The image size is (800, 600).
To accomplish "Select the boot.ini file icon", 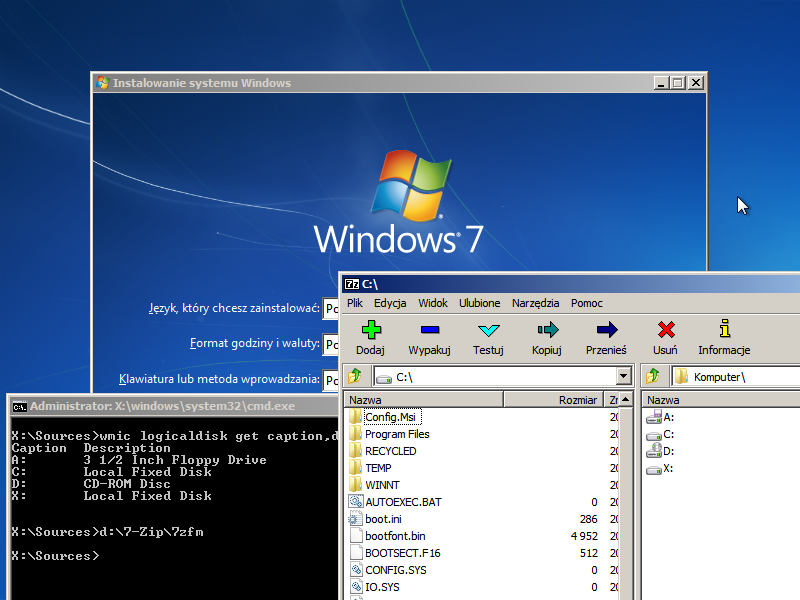I will [x=355, y=519].
